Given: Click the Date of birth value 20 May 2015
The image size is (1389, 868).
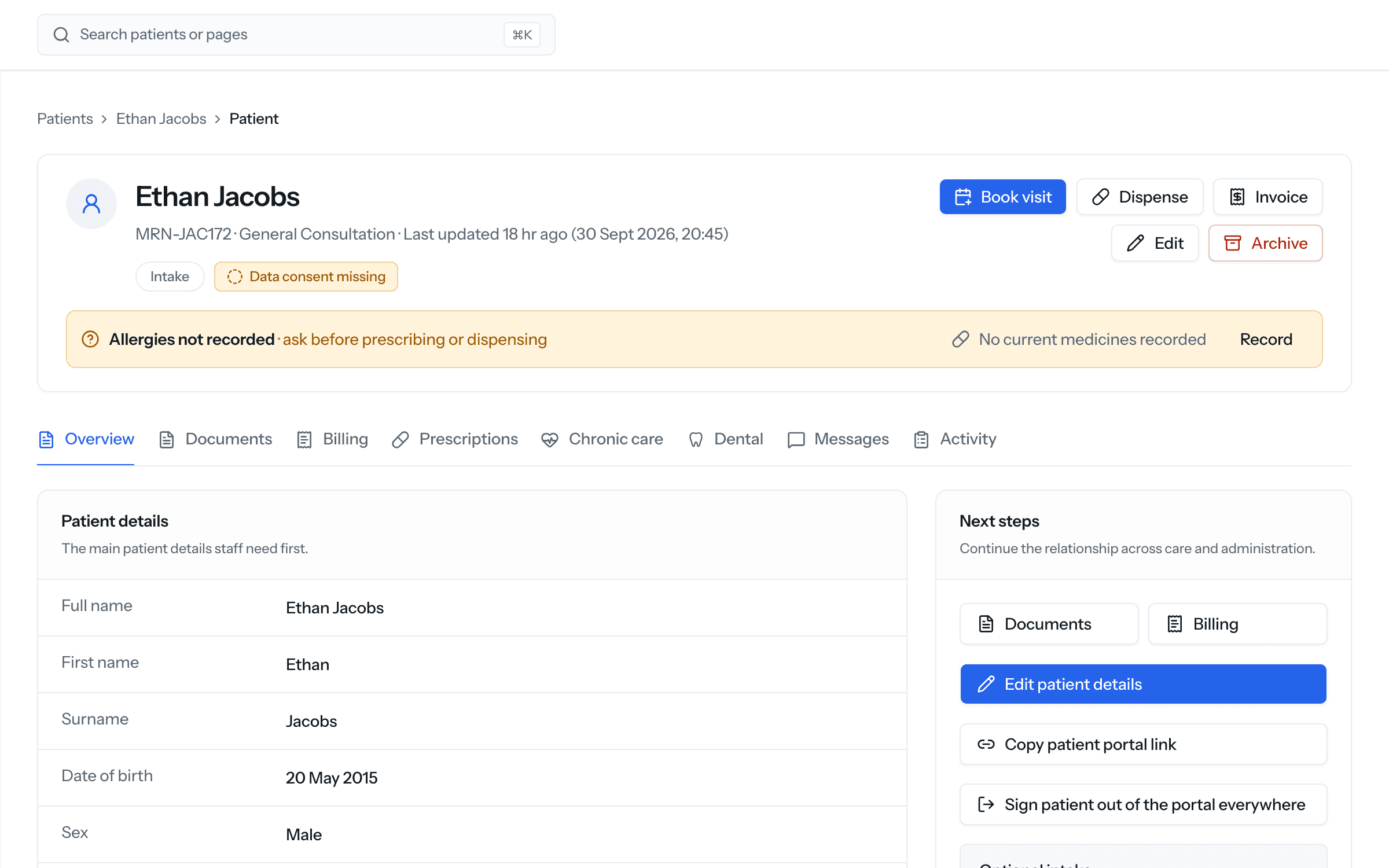Looking at the screenshot, I should click(332, 778).
